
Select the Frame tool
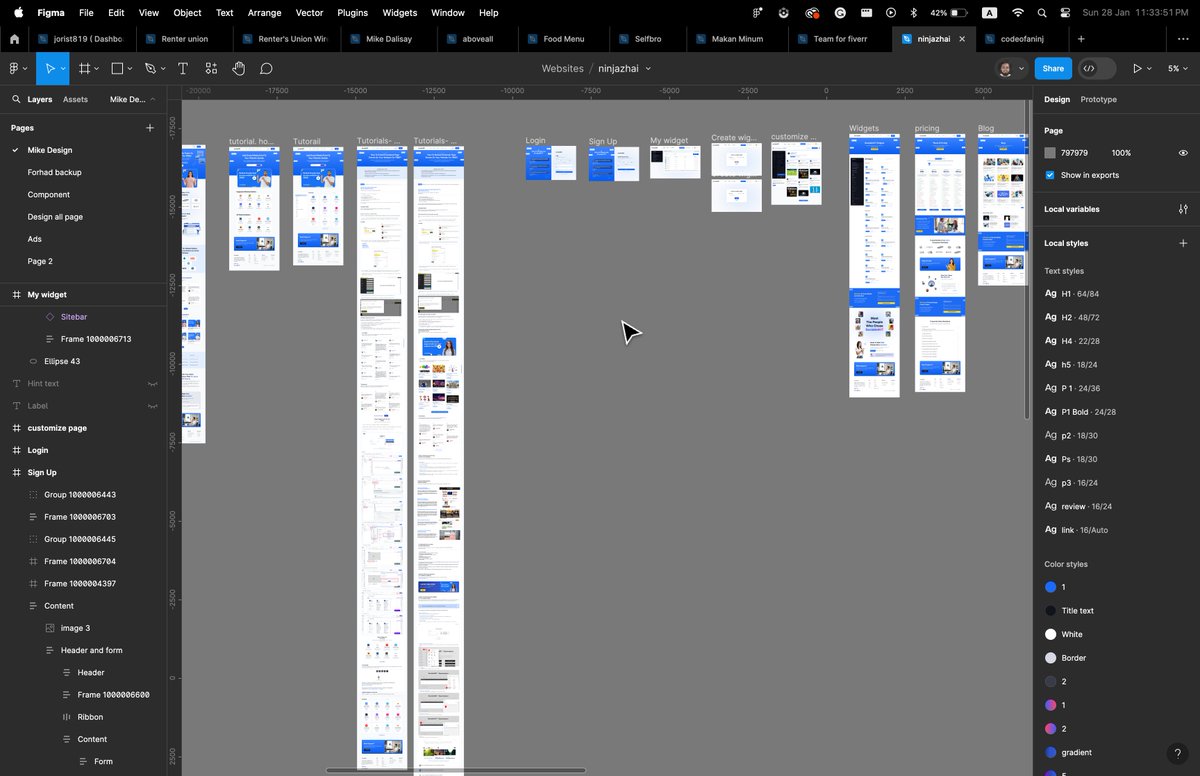point(85,68)
